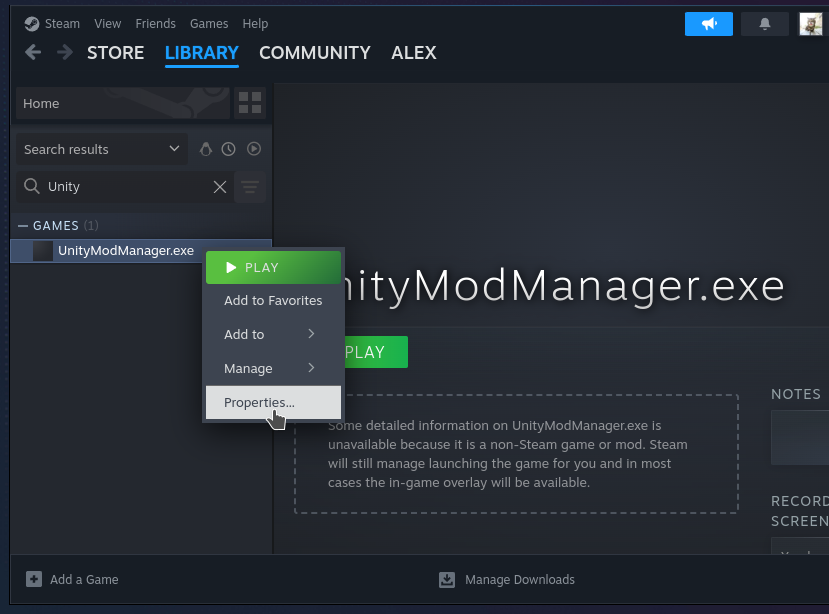Click the download tray icon
Viewport: 829px width, 614px height.
point(447,580)
